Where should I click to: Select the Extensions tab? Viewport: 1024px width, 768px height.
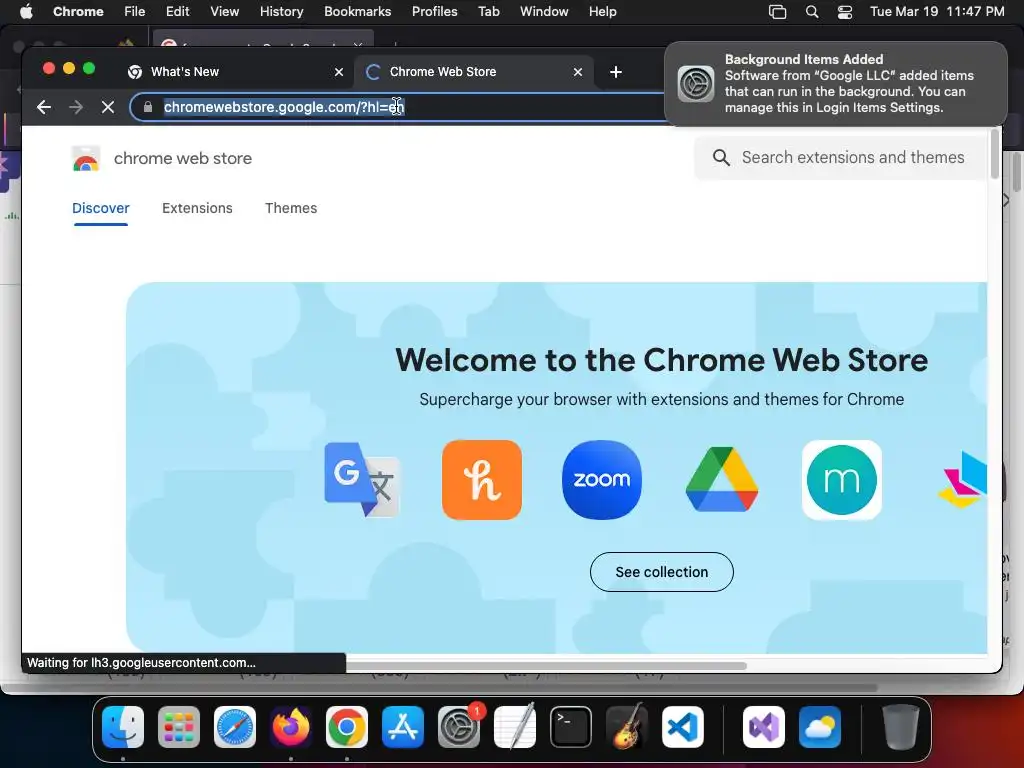[x=197, y=208]
